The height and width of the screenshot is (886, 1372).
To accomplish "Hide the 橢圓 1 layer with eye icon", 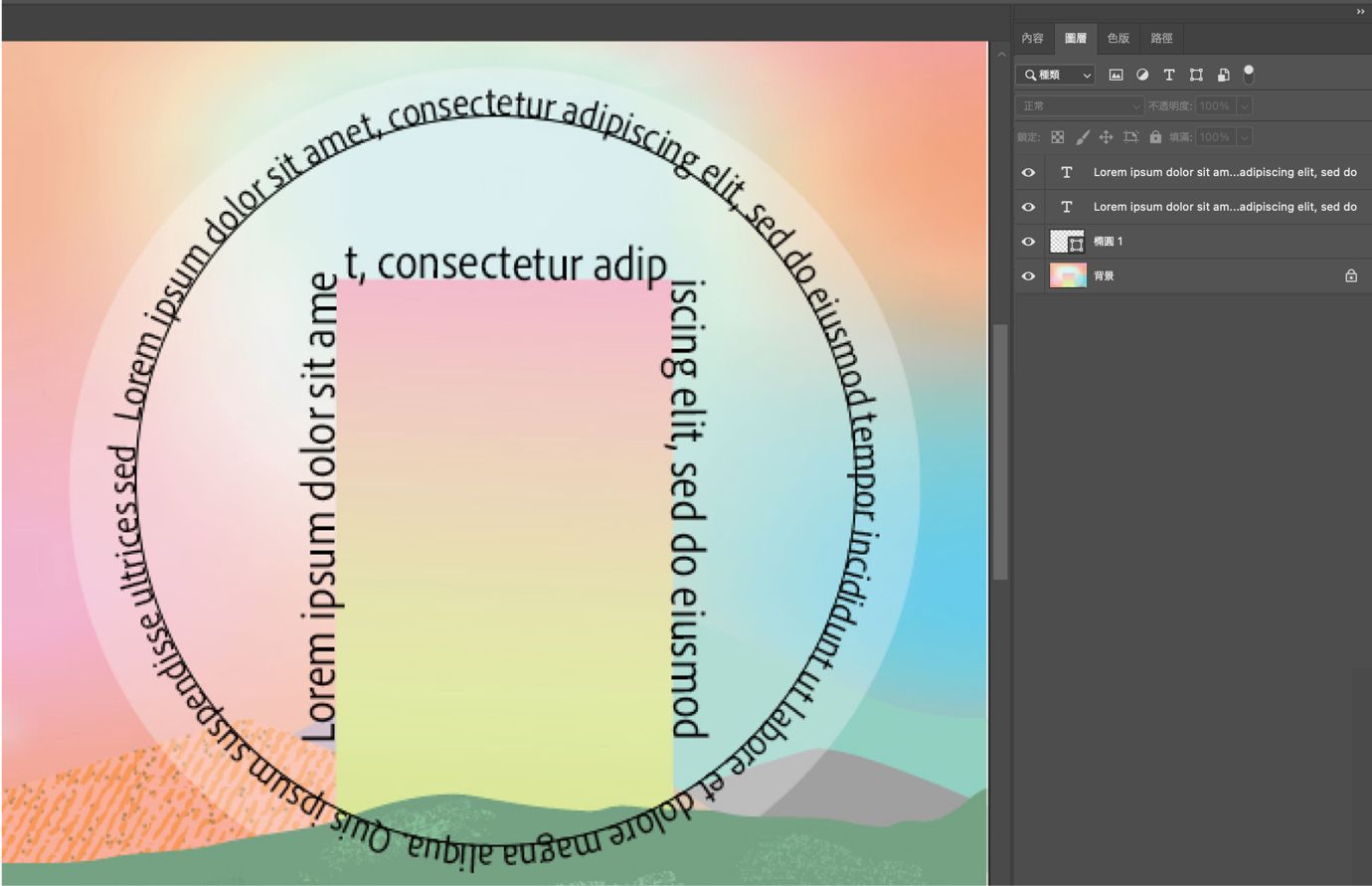I will (x=1028, y=242).
